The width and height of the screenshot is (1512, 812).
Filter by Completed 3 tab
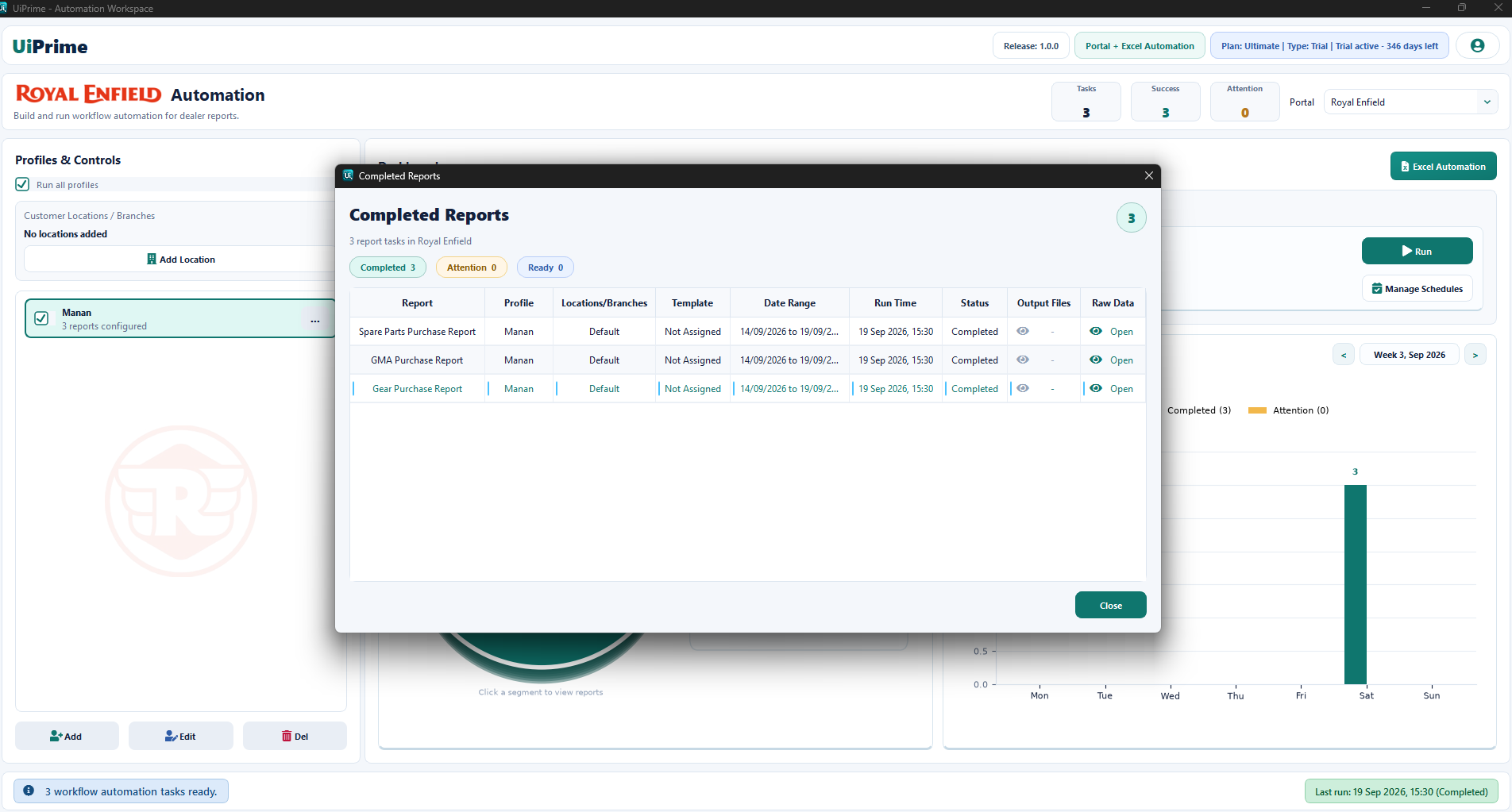click(388, 267)
